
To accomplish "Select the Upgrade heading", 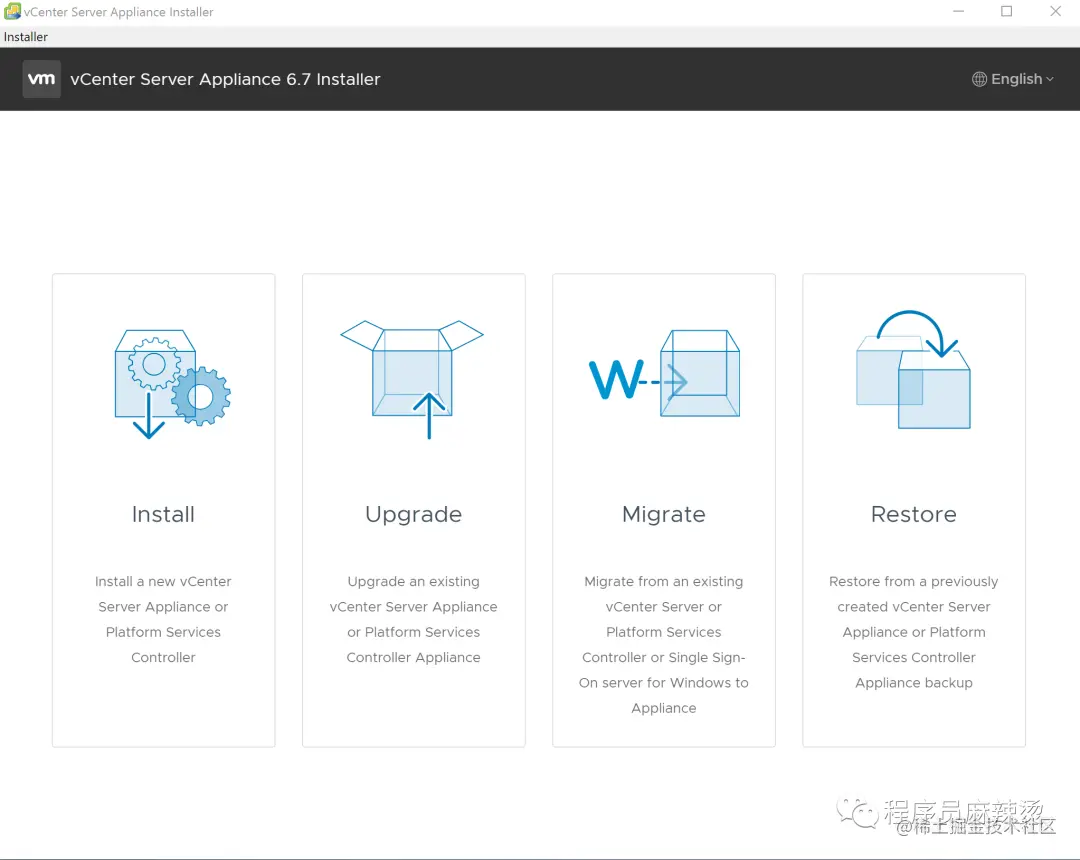I will click(x=413, y=515).
